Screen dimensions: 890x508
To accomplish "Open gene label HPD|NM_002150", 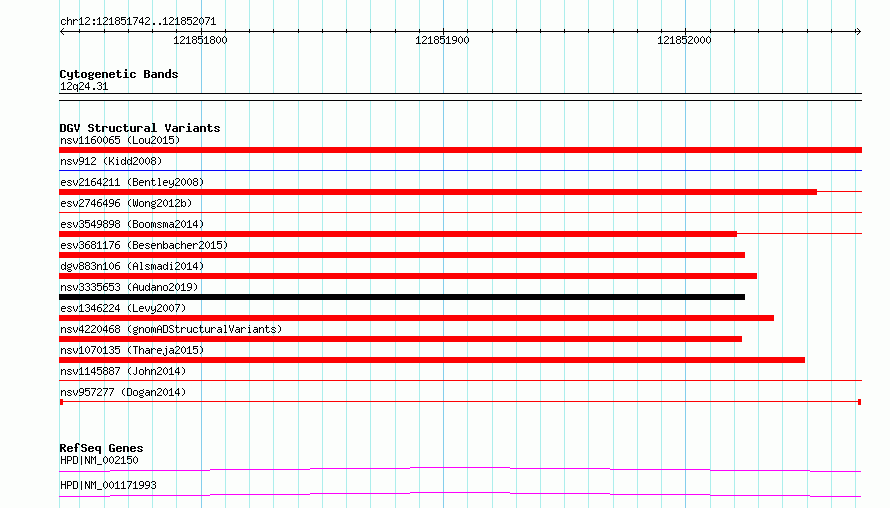I will coord(99,460).
